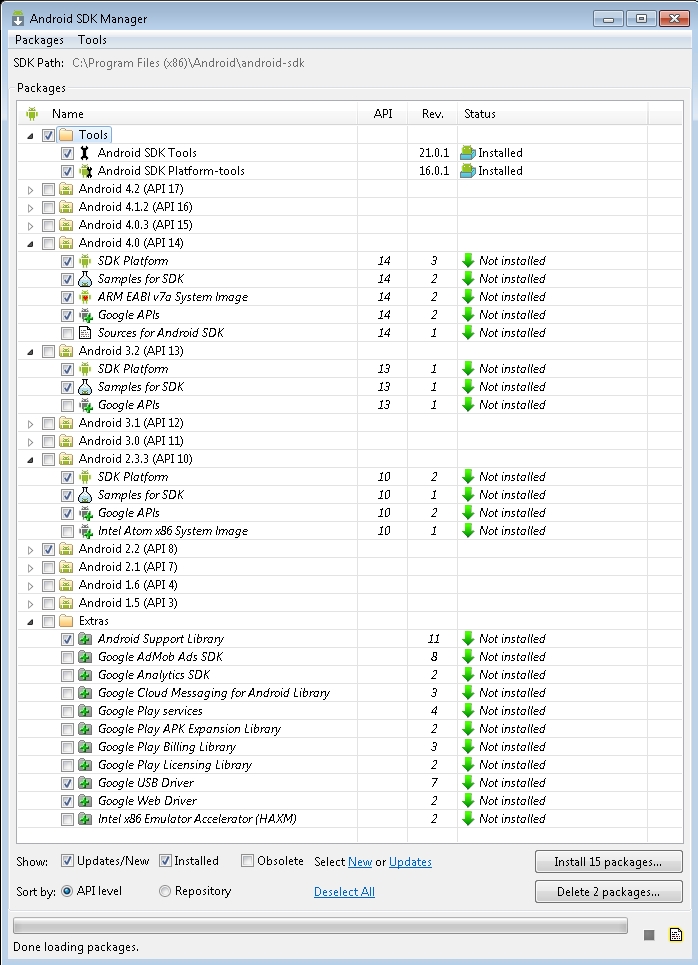Click the Select New link
The image size is (698, 965).
pos(360,862)
